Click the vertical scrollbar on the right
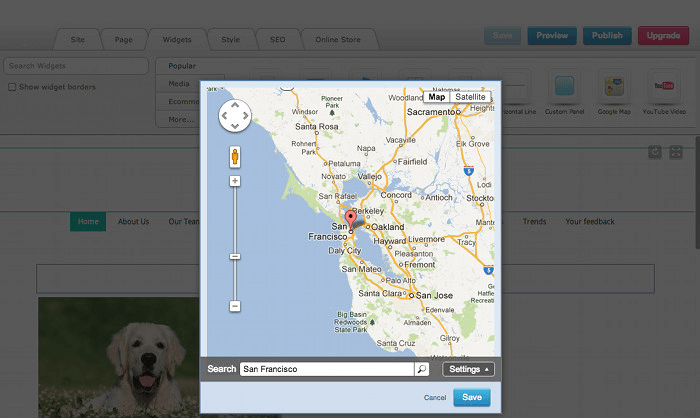 coord(697,193)
